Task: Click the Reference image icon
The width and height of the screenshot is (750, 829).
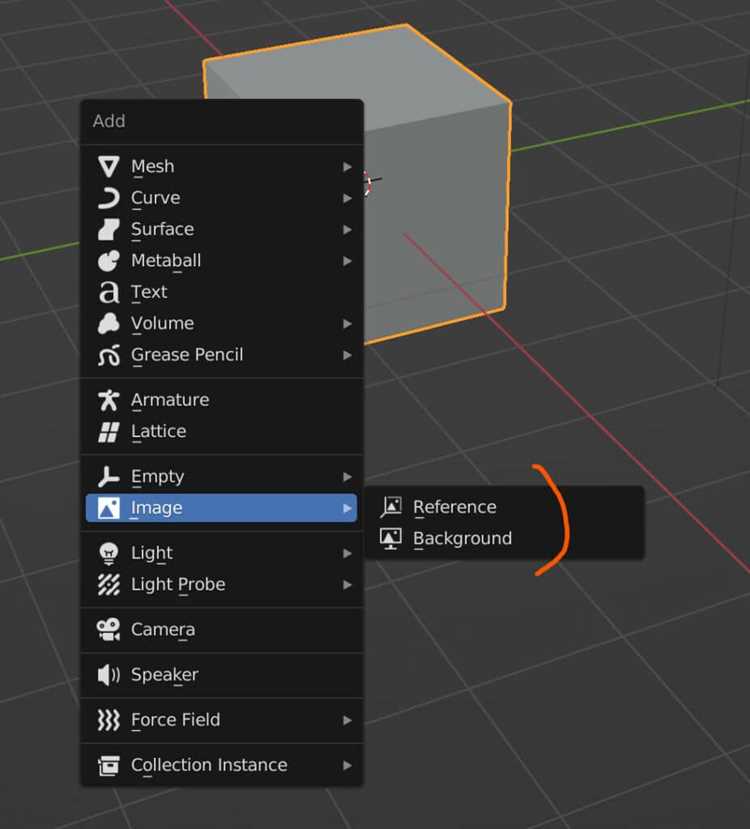Action: (391, 507)
